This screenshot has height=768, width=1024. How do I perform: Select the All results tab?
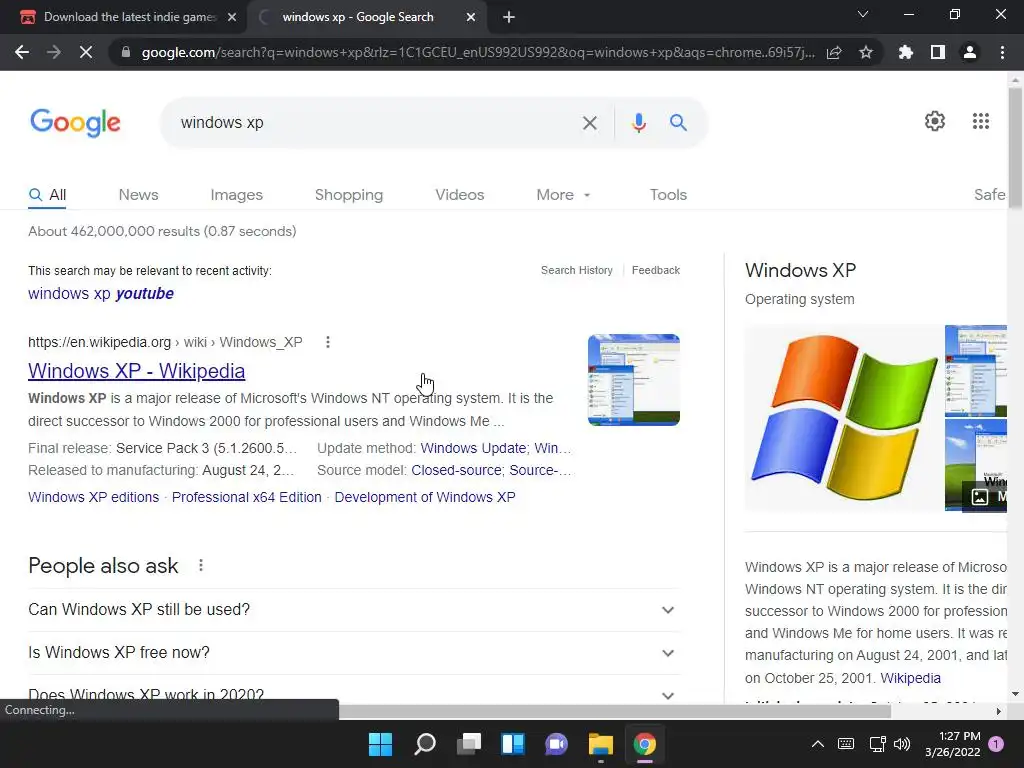47,195
